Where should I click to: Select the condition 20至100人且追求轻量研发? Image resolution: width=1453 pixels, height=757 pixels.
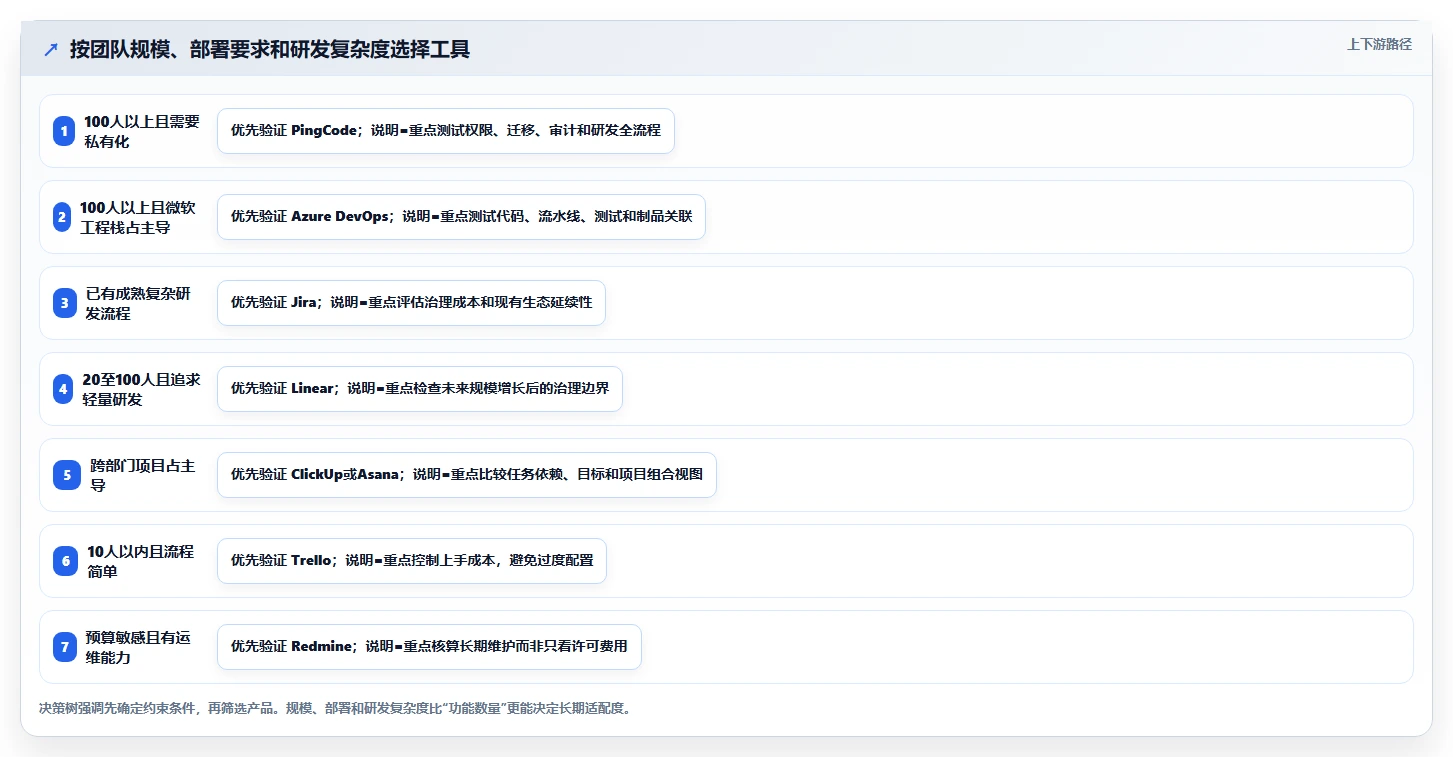[x=141, y=389]
